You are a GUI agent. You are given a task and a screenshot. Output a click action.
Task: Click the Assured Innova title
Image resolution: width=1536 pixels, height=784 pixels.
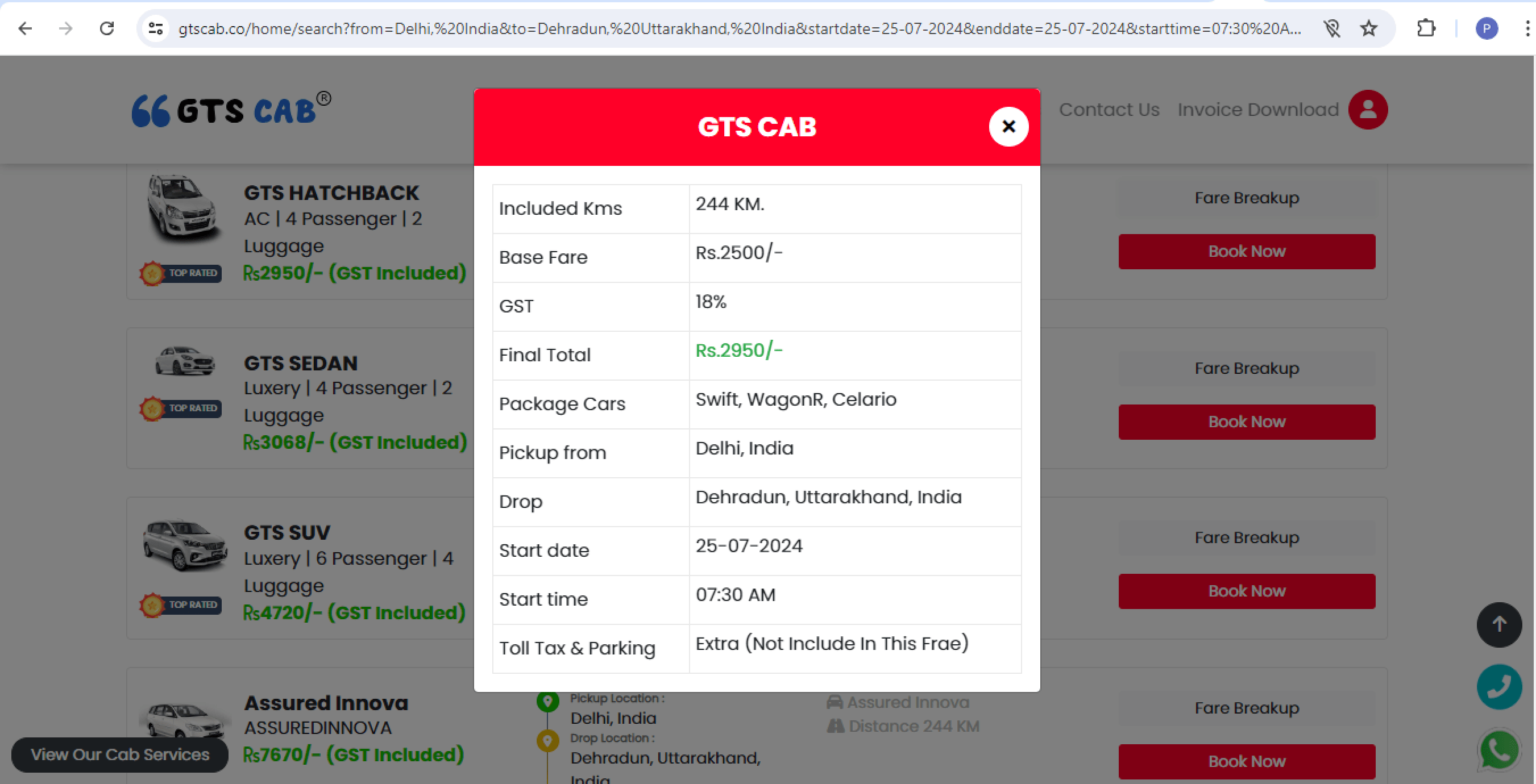click(326, 703)
